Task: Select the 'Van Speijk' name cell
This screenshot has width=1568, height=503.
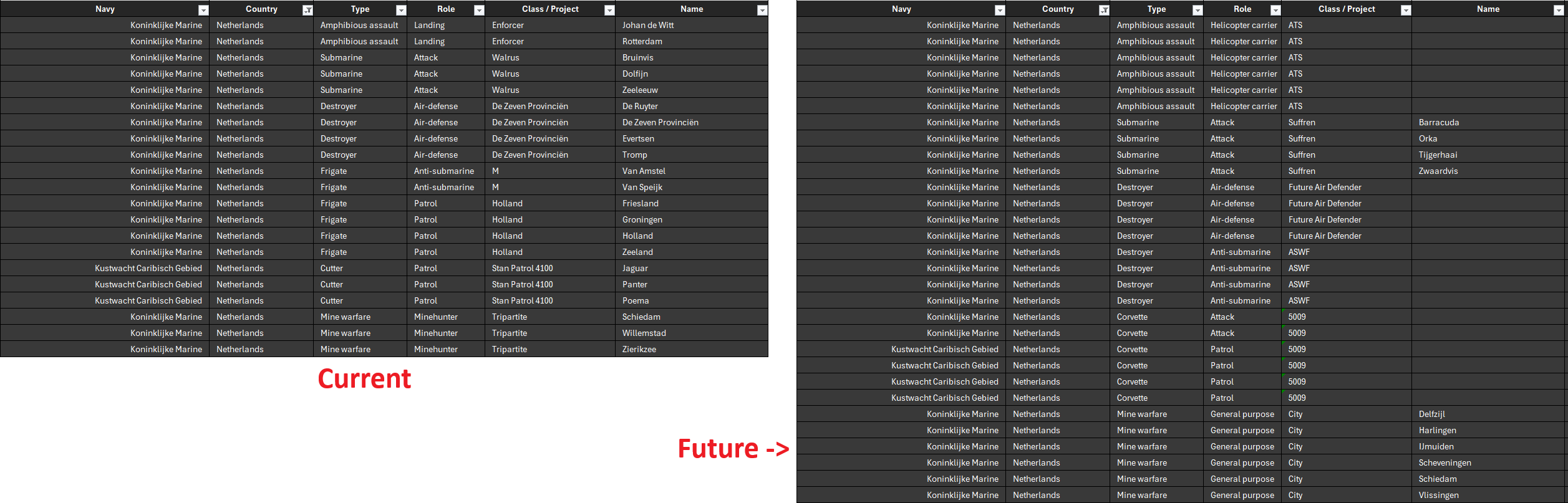Action: [692, 187]
